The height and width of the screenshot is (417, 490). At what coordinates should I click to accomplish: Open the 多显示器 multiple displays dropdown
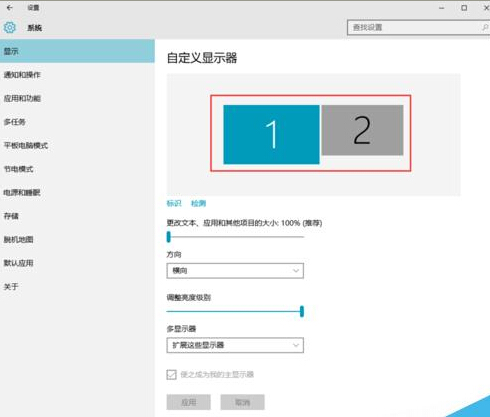coord(235,345)
